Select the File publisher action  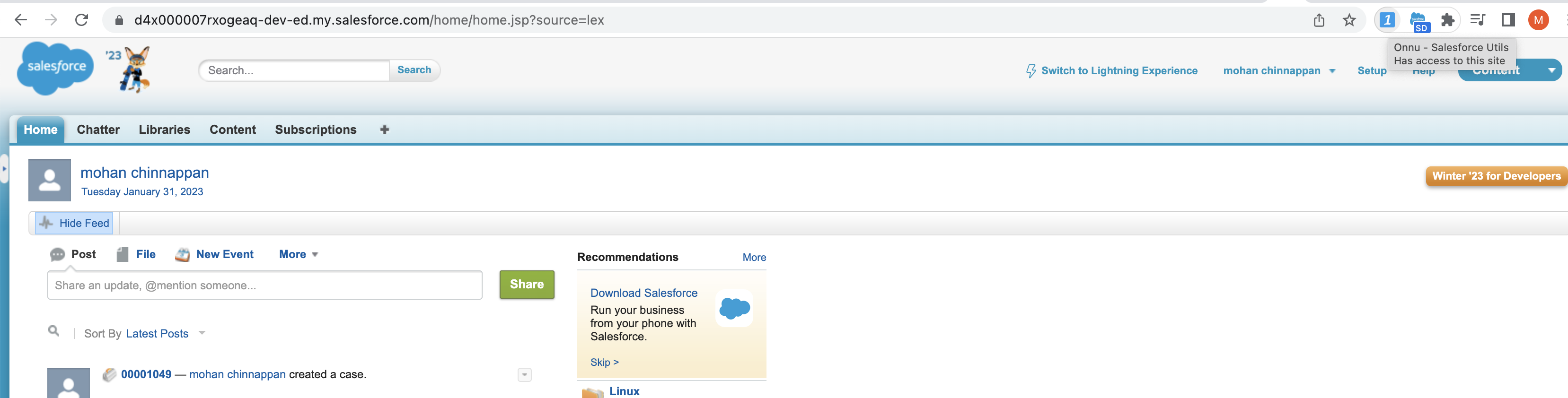136,254
